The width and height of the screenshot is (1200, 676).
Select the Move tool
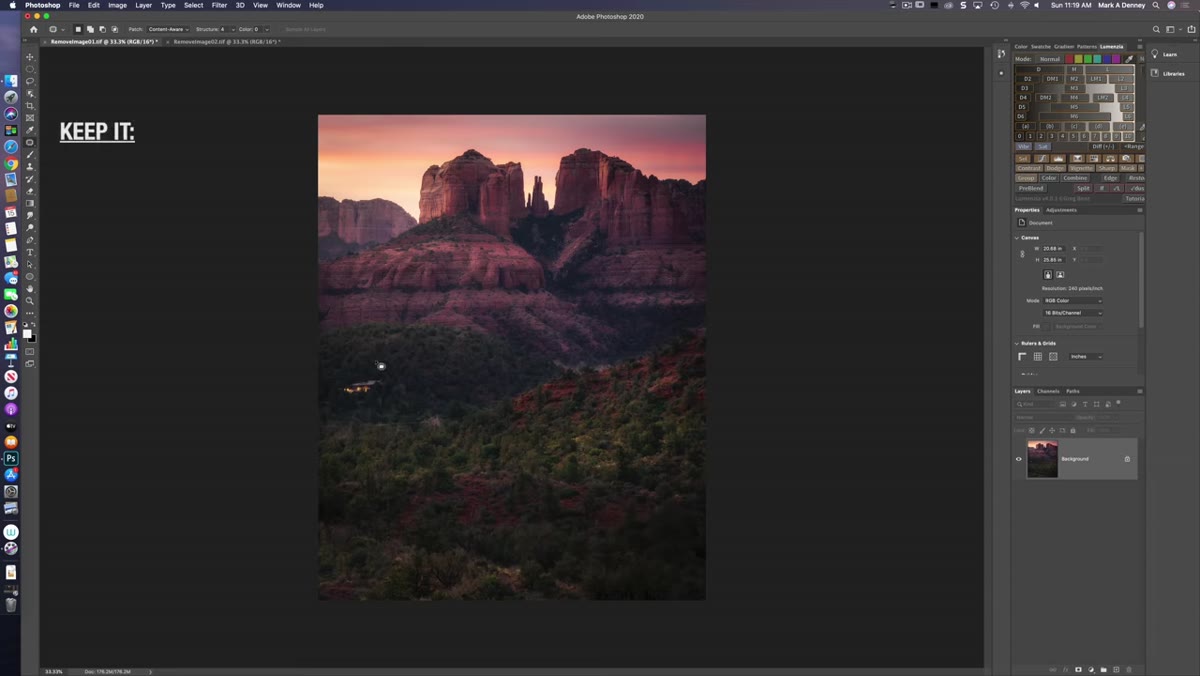click(x=30, y=56)
